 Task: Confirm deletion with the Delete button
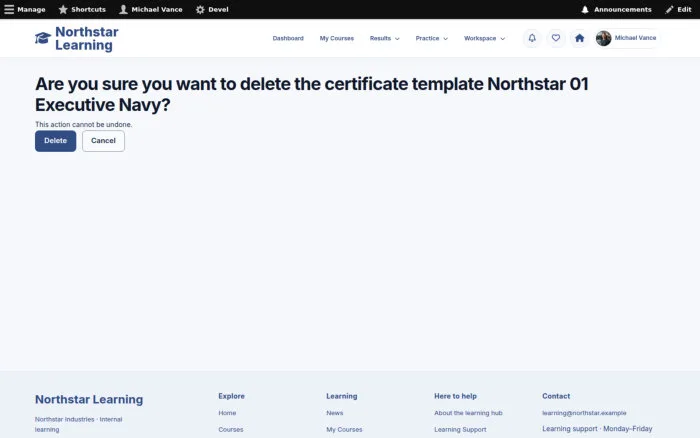[x=55, y=141]
